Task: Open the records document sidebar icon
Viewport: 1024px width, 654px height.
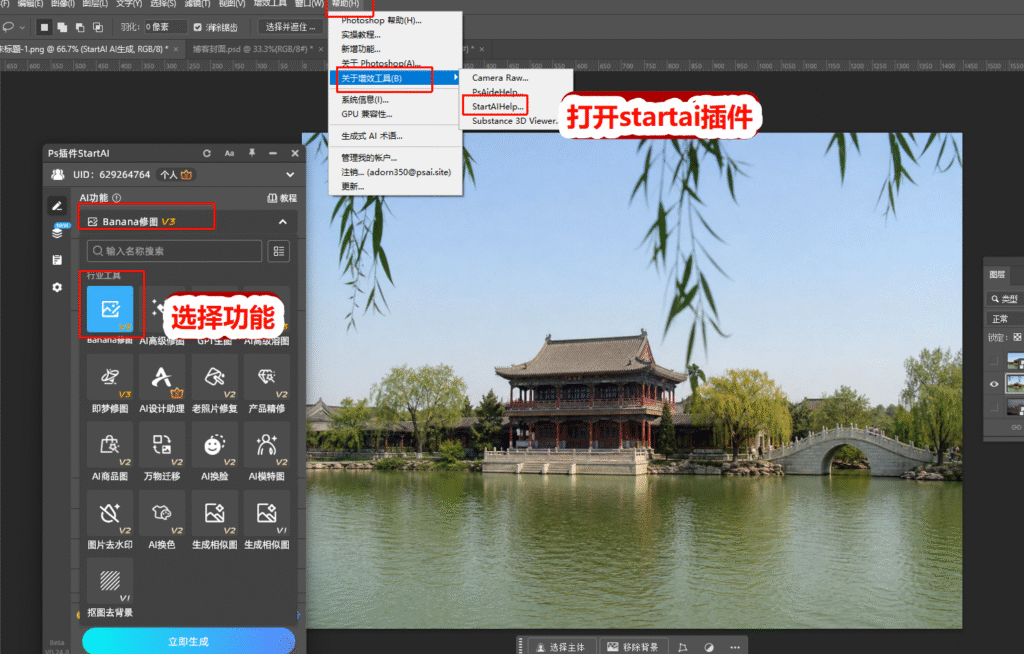Action: click(x=57, y=260)
